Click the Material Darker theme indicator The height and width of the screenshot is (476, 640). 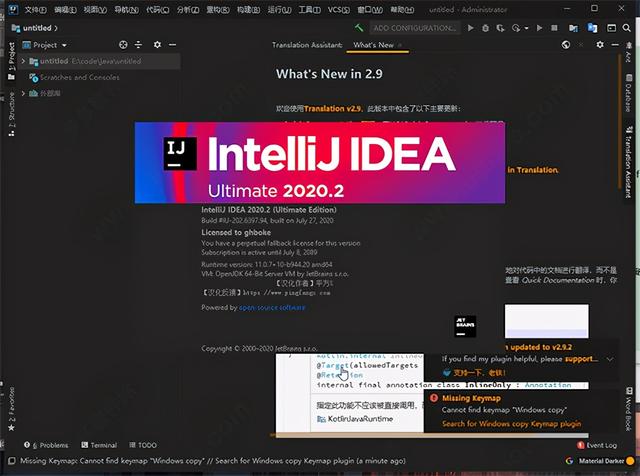click(x=601, y=461)
